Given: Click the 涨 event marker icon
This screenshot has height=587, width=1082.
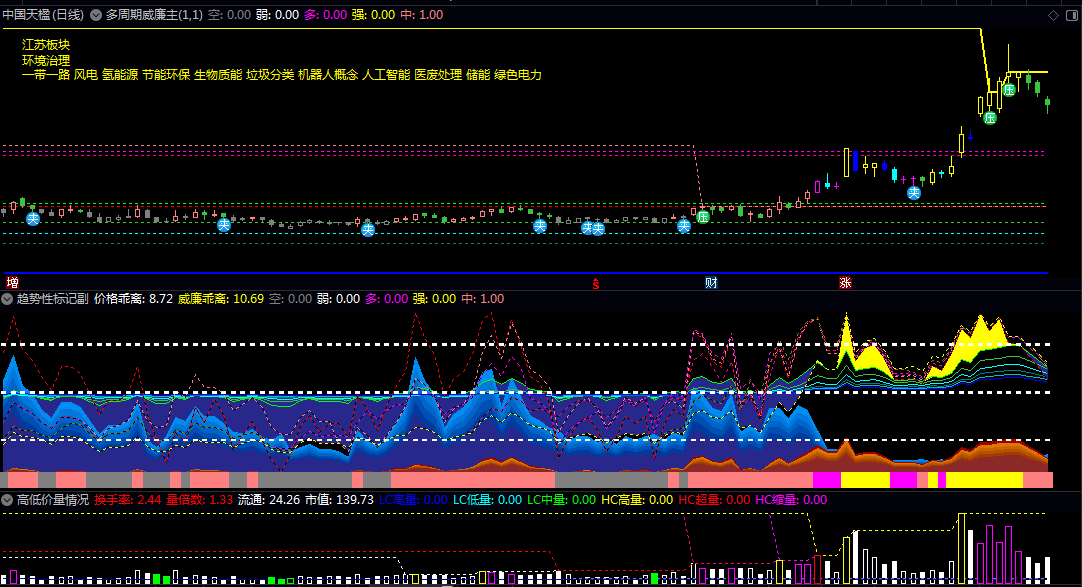Looking at the screenshot, I should pyautogui.click(x=846, y=283).
